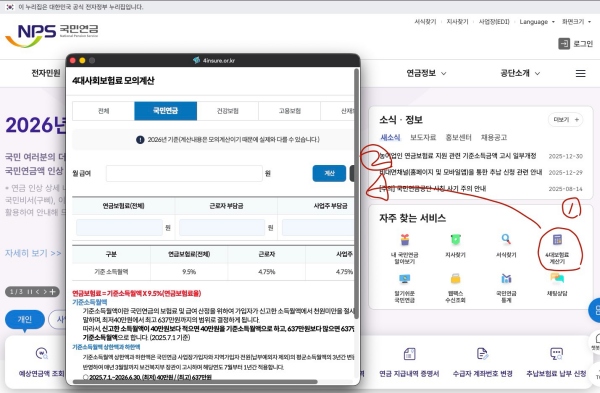Click the 자세히 보기 >> link
Image resolution: width=600 pixels, height=393 pixels.
tap(33, 253)
